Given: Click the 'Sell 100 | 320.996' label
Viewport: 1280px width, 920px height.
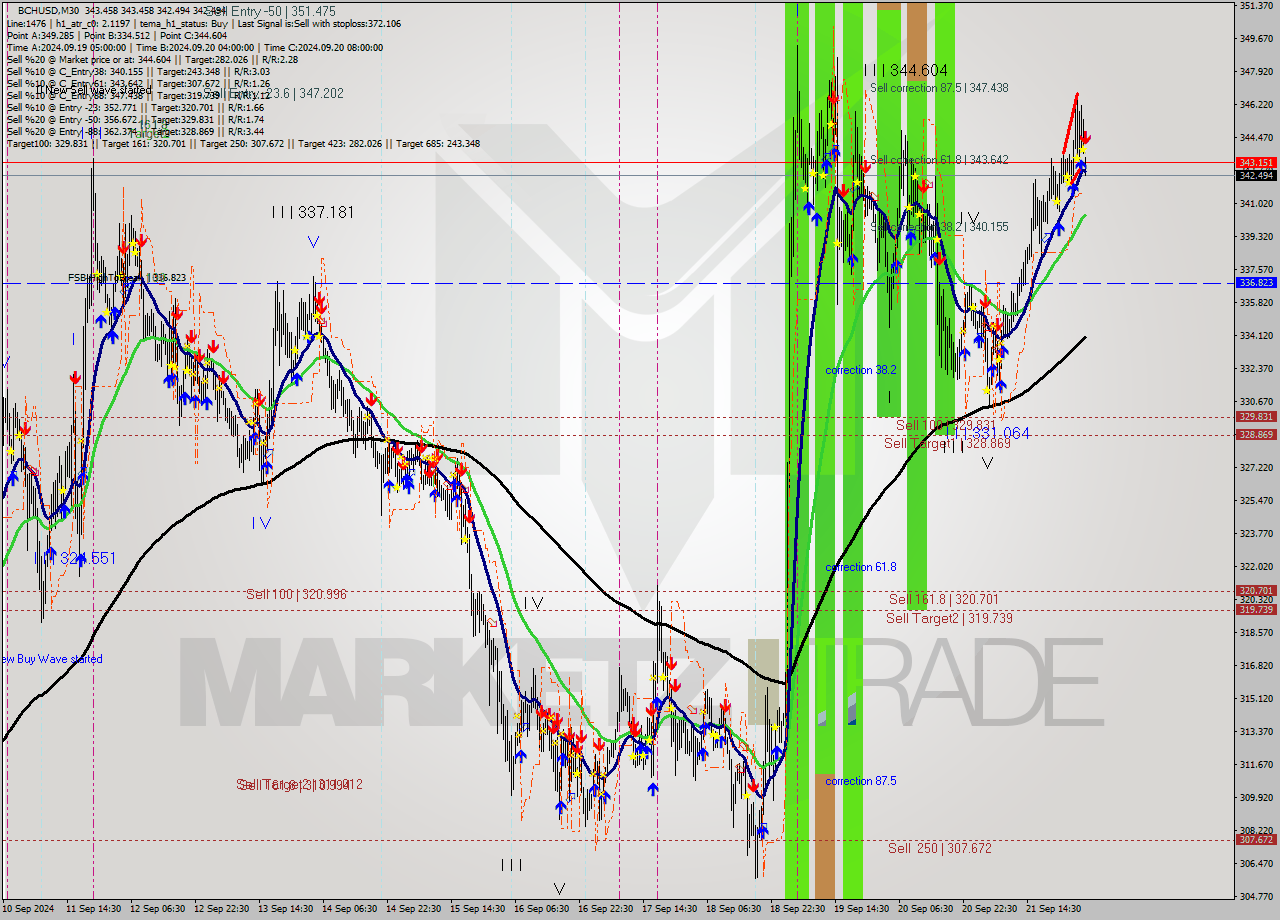Looking at the screenshot, I should [296, 594].
